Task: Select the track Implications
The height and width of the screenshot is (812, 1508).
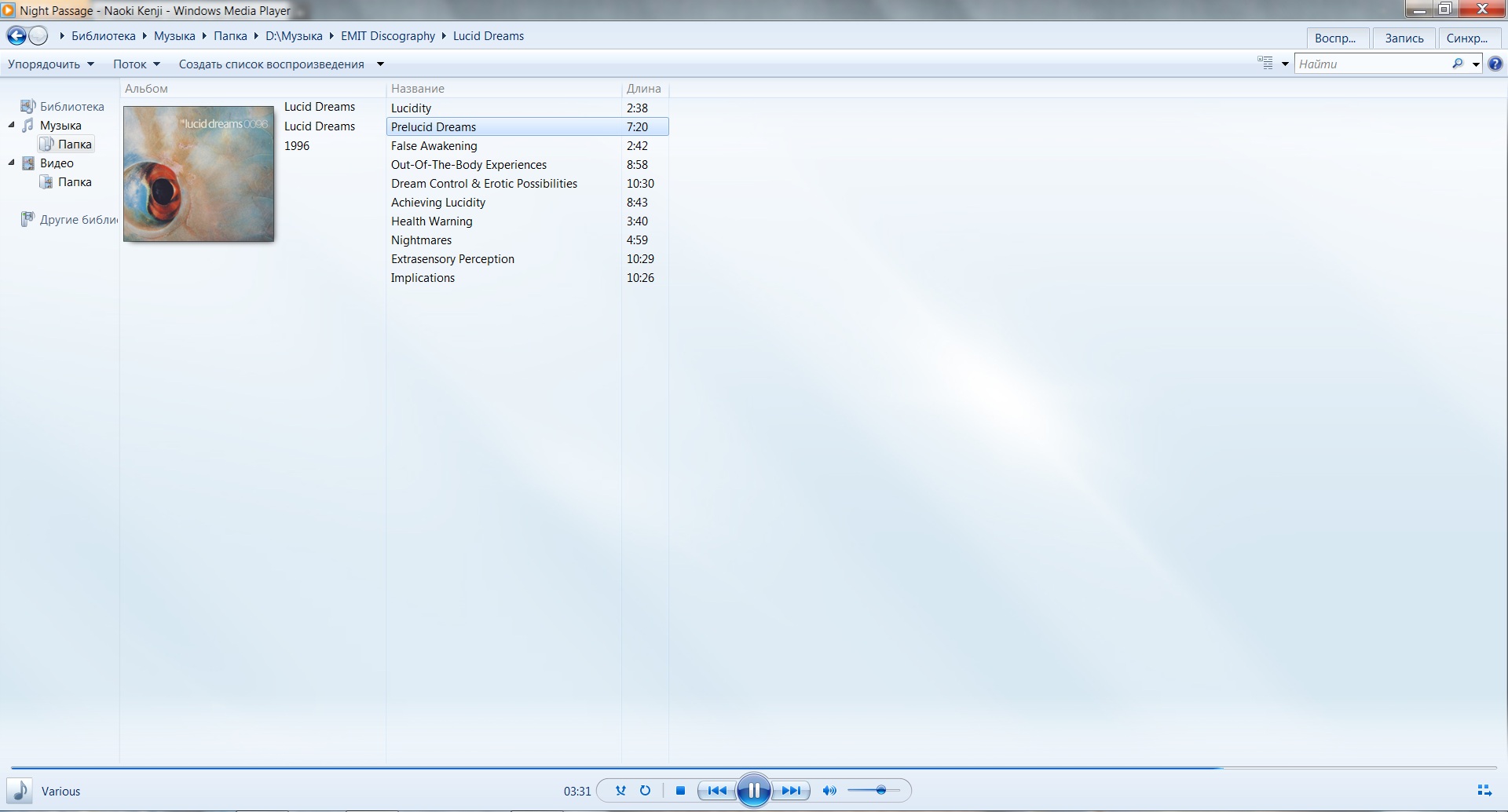Action: [528, 278]
